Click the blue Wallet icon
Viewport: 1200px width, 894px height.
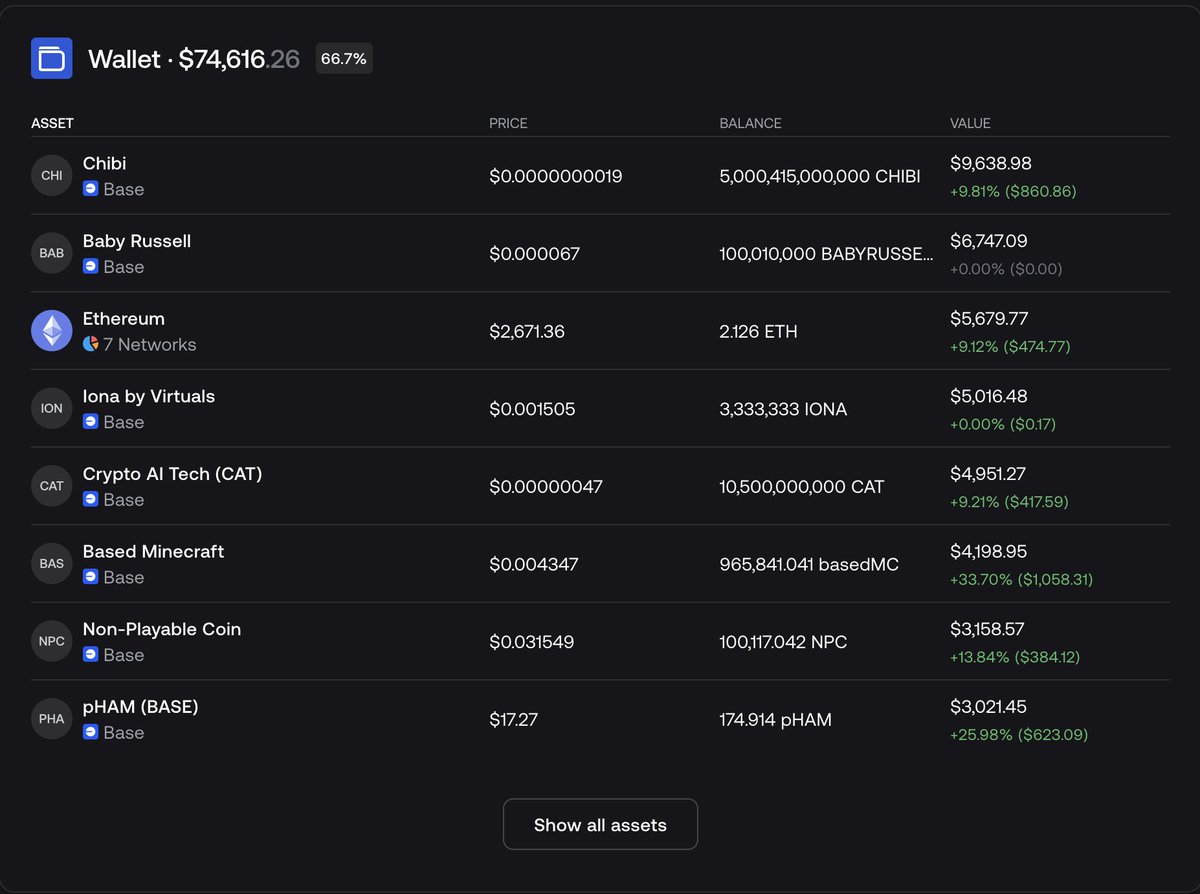[x=51, y=58]
